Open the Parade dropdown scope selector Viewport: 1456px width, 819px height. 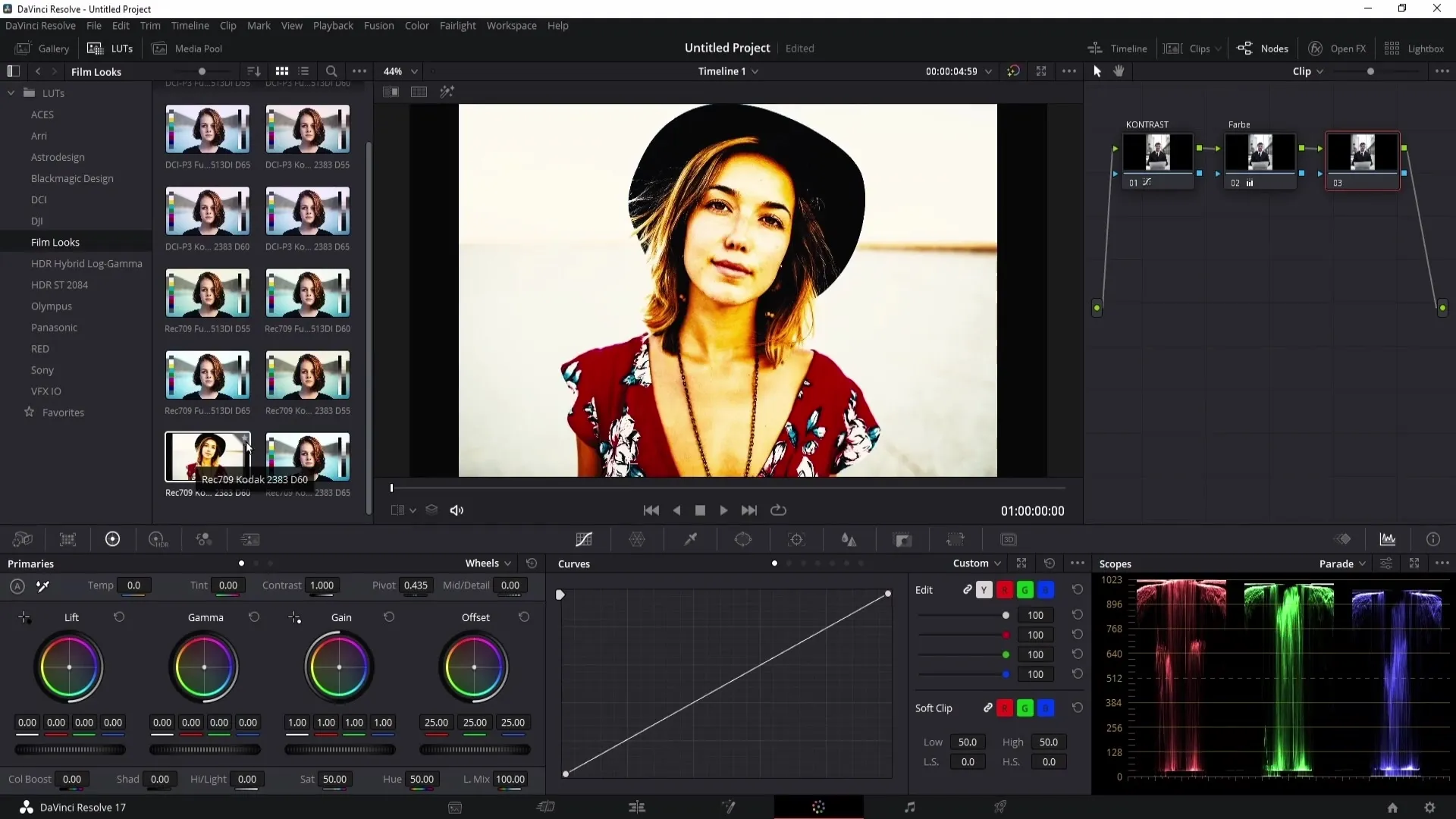[x=1344, y=563]
